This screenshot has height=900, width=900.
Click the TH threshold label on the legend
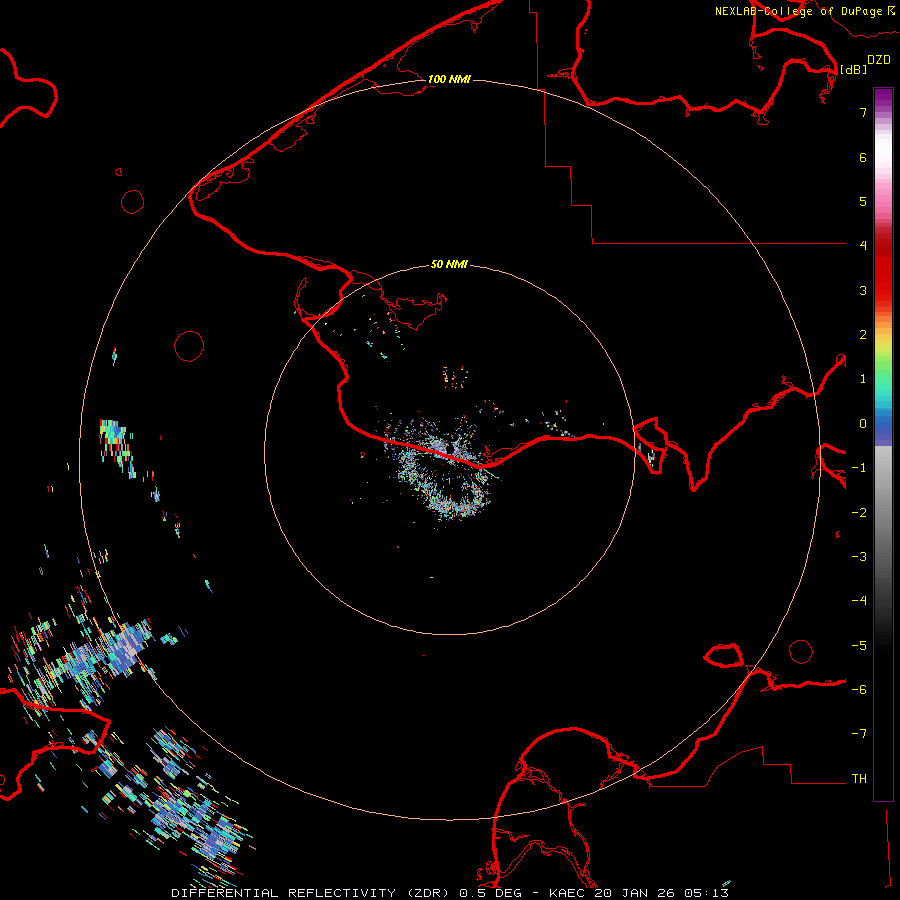[x=859, y=779]
